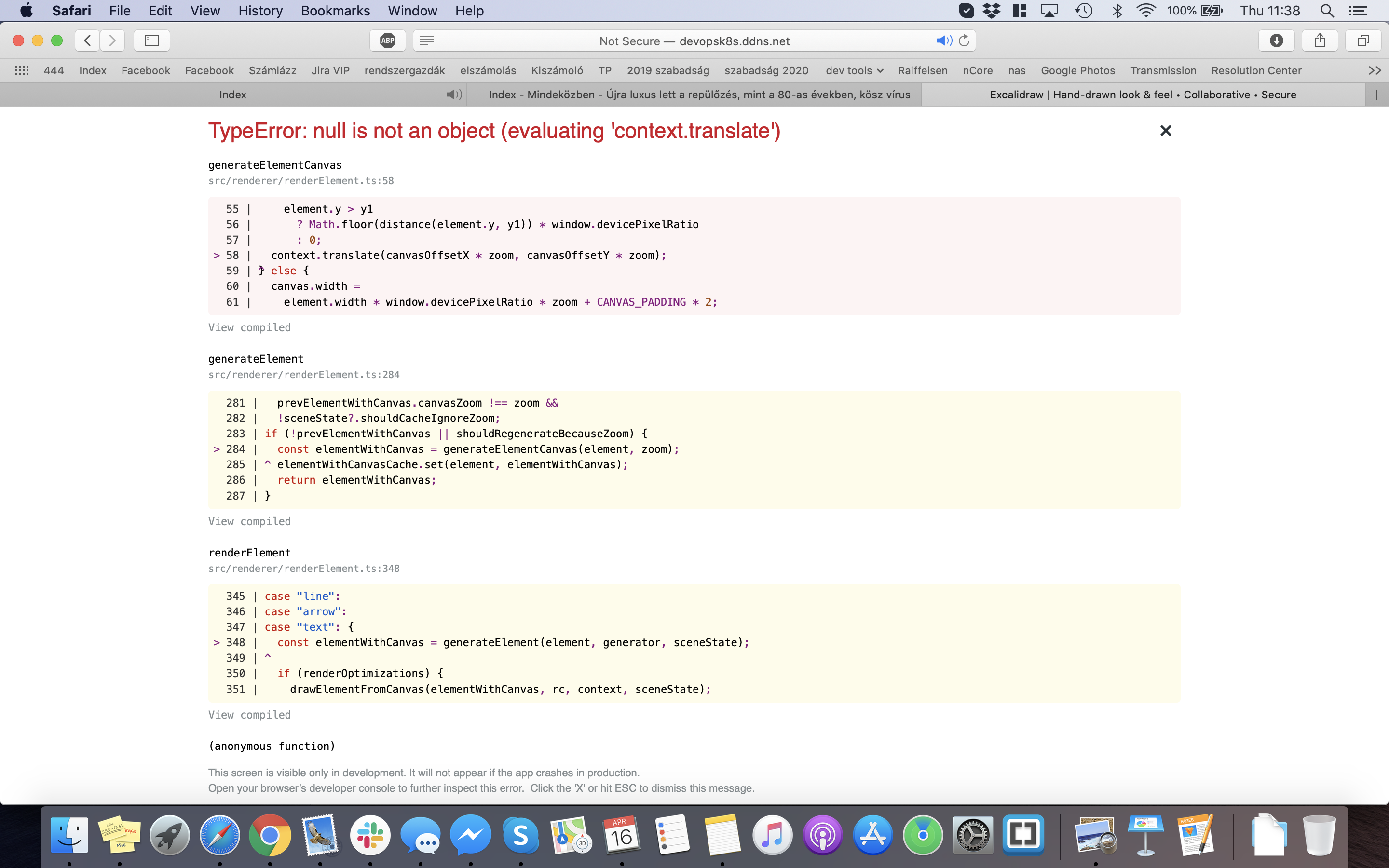The width and height of the screenshot is (1389, 868).
Task: Open Facebook Messenger from the Dock
Action: tap(471, 835)
